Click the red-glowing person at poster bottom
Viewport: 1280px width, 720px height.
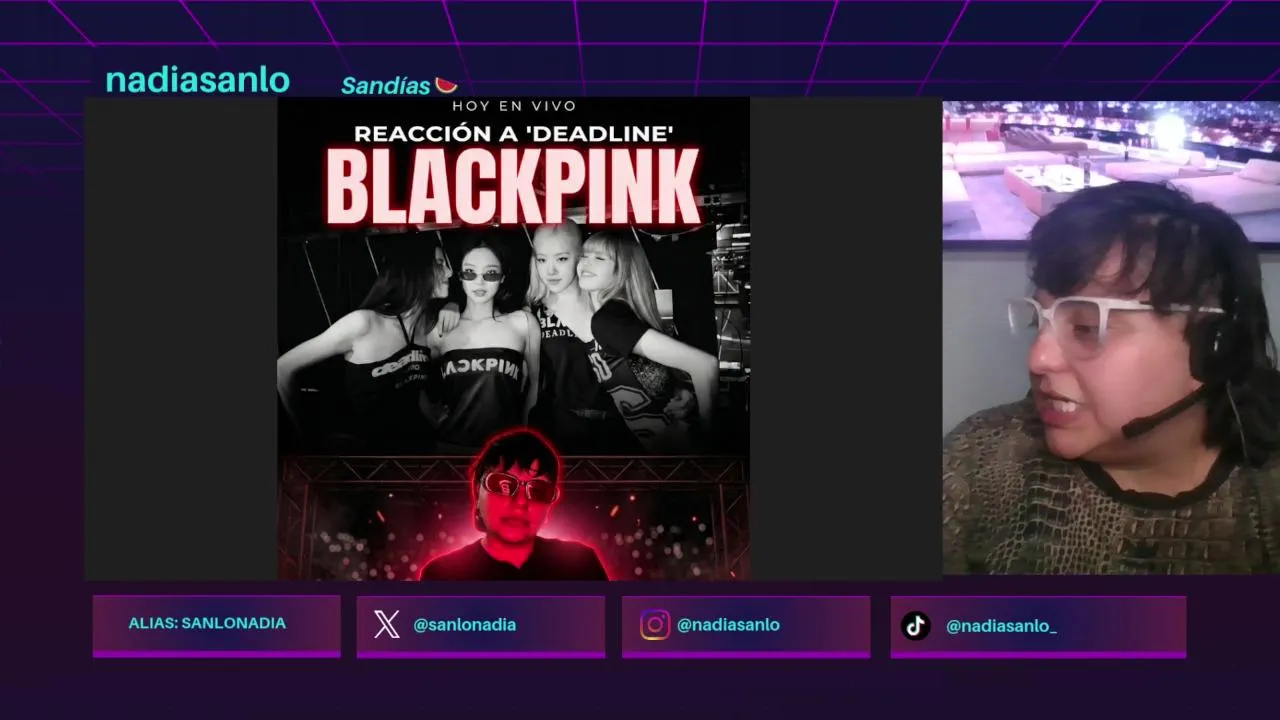click(x=513, y=505)
